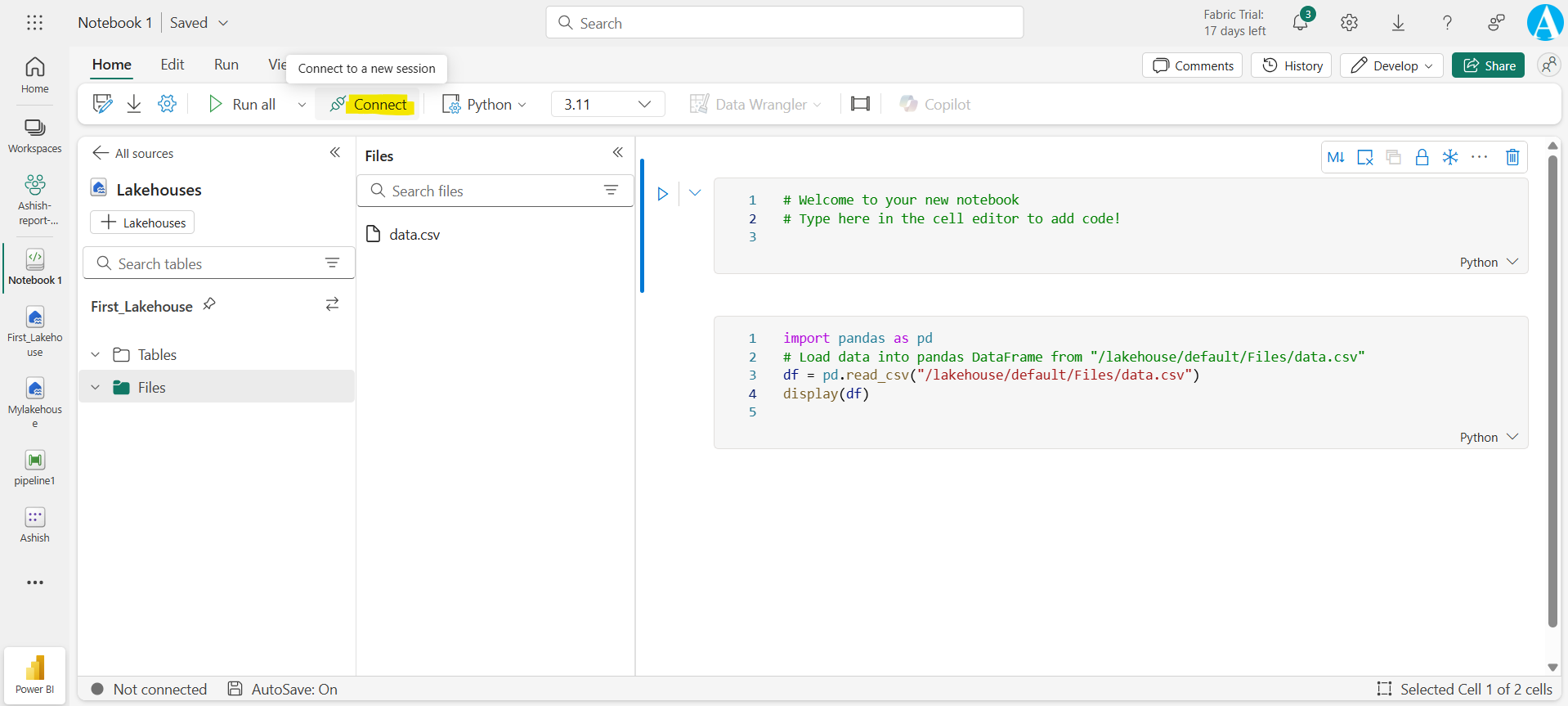
Task: Click the Share button
Action: point(1488,65)
